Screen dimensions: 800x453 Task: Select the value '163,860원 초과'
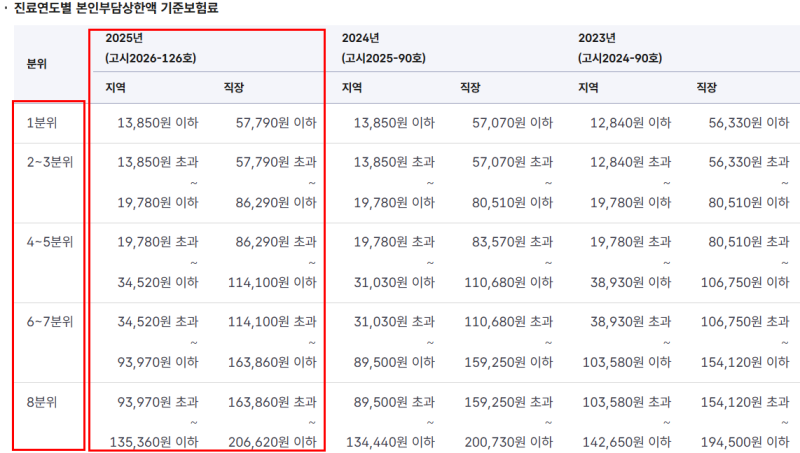(272, 402)
